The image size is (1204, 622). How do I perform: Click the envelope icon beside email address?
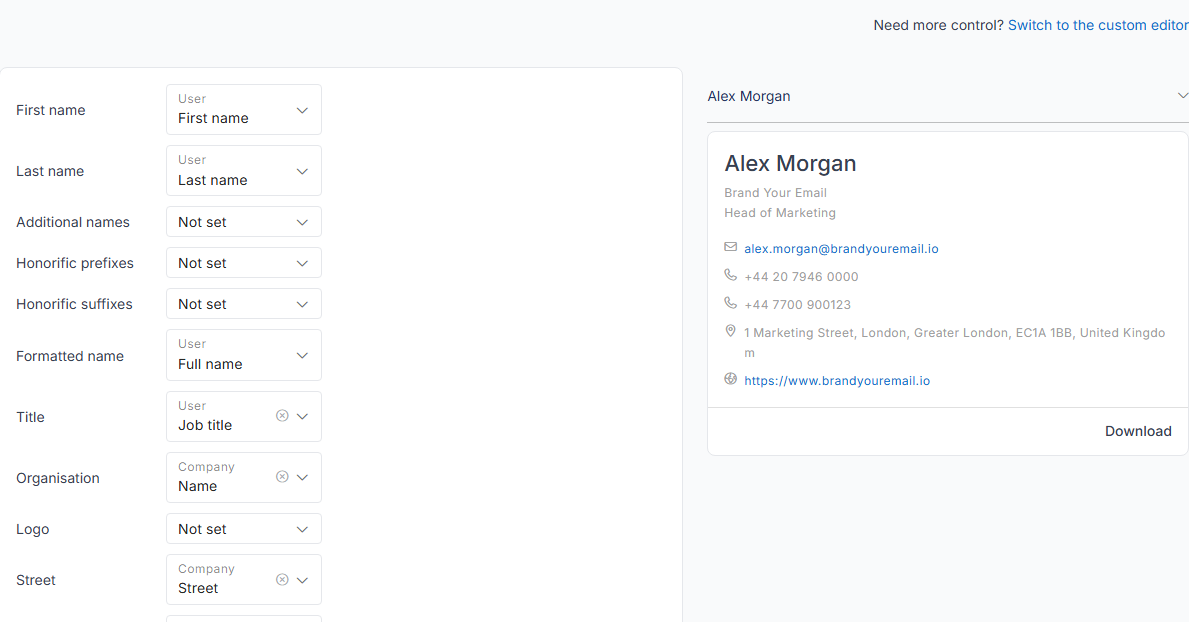[x=731, y=247]
